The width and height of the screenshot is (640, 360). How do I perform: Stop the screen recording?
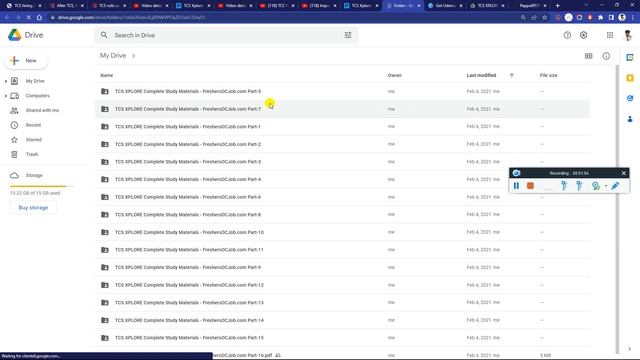tap(530, 186)
